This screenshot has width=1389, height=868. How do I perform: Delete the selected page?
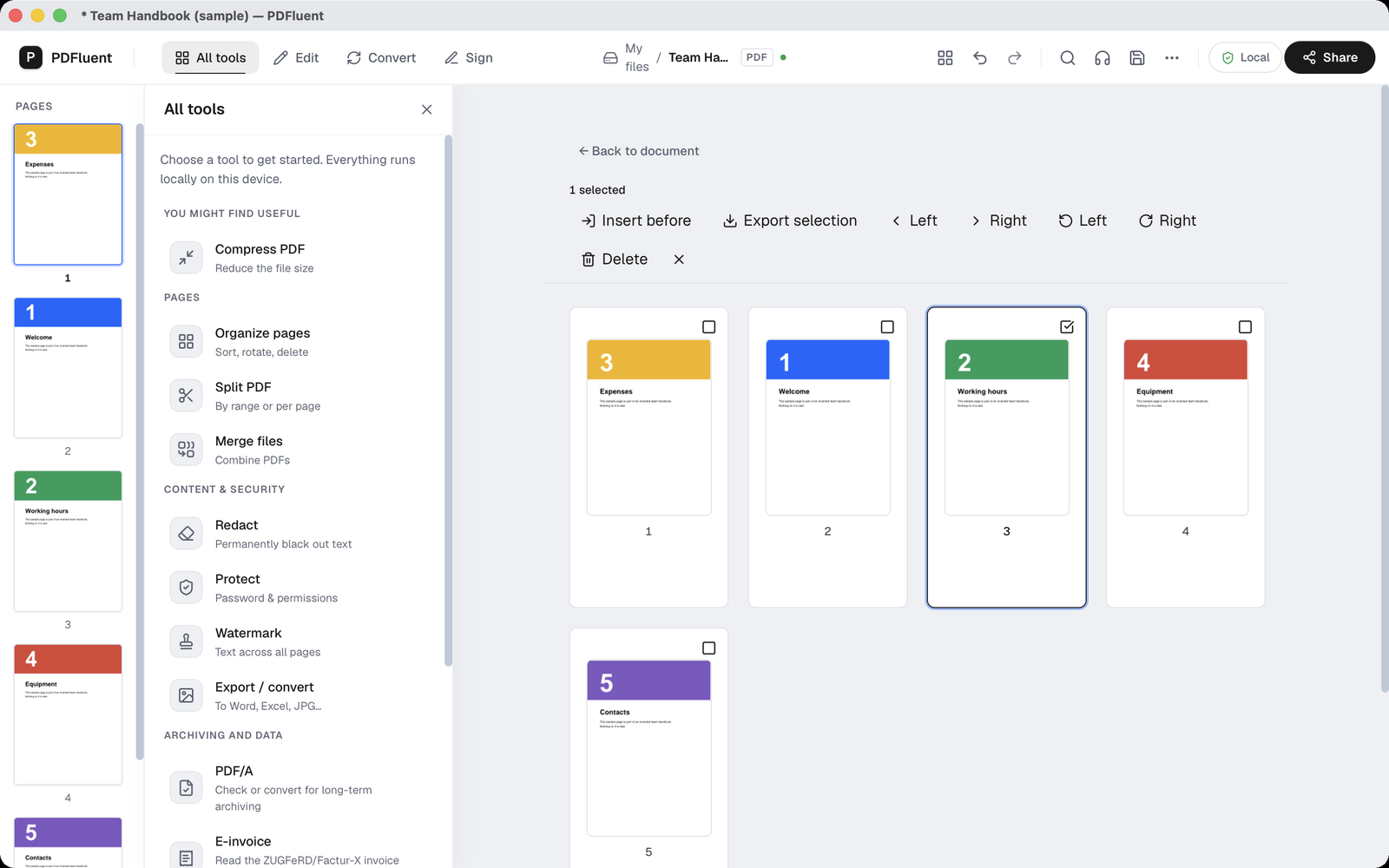615,260
